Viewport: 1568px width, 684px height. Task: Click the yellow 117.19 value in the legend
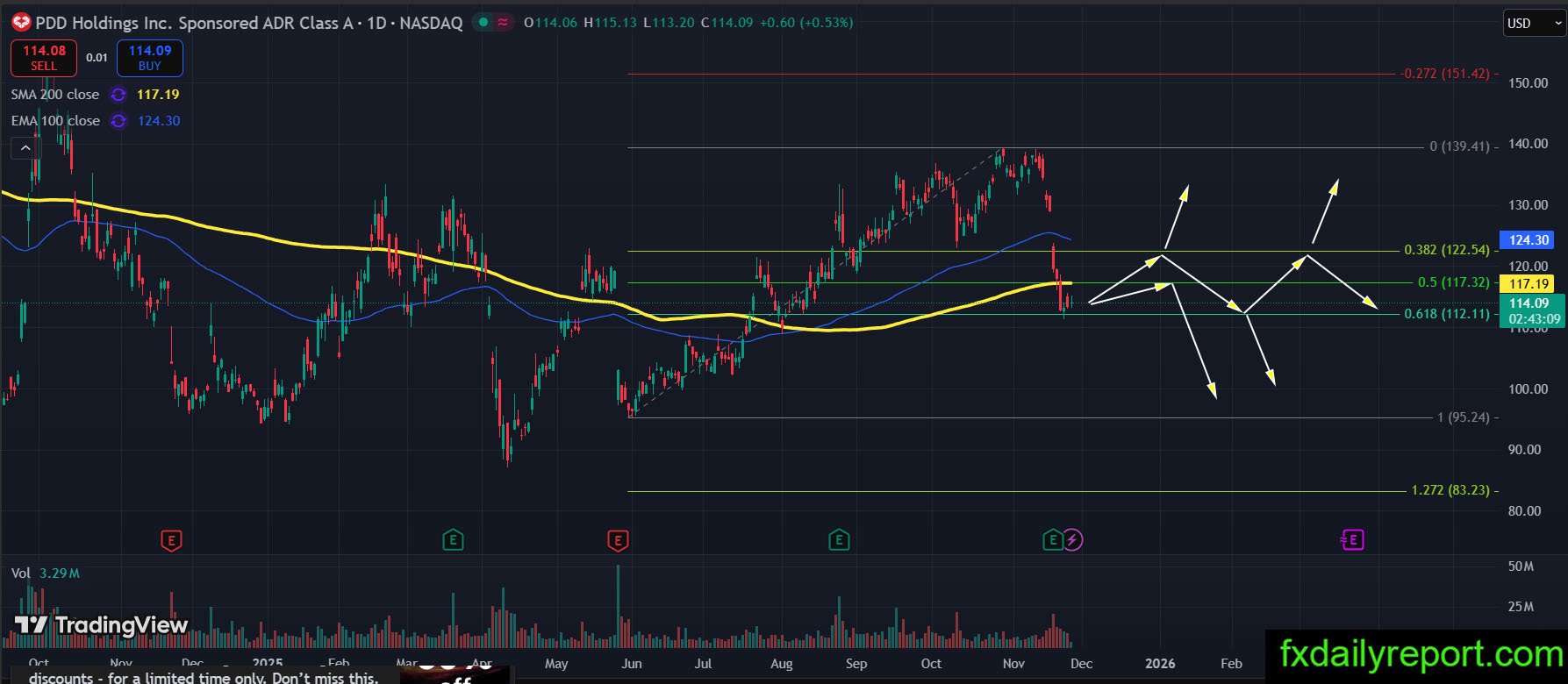(x=158, y=95)
